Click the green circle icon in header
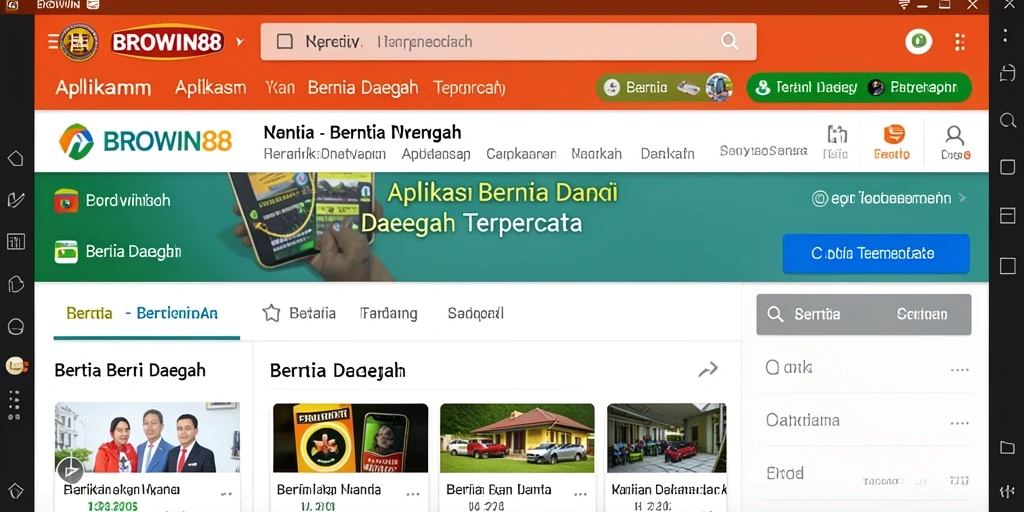 pyautogui.click(x=918, y=42)
